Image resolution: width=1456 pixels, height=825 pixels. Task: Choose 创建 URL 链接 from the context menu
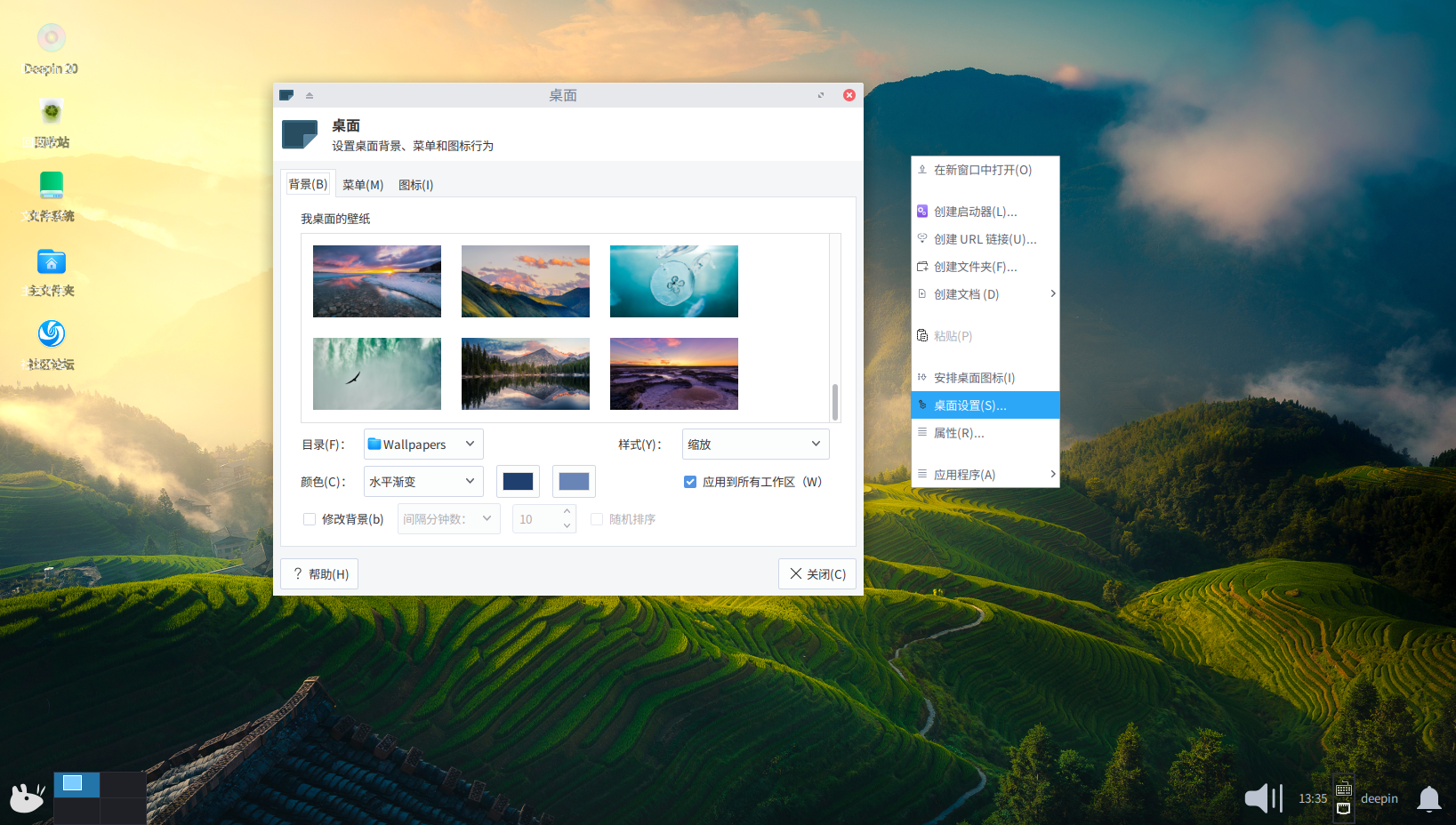tap(985, 239)
